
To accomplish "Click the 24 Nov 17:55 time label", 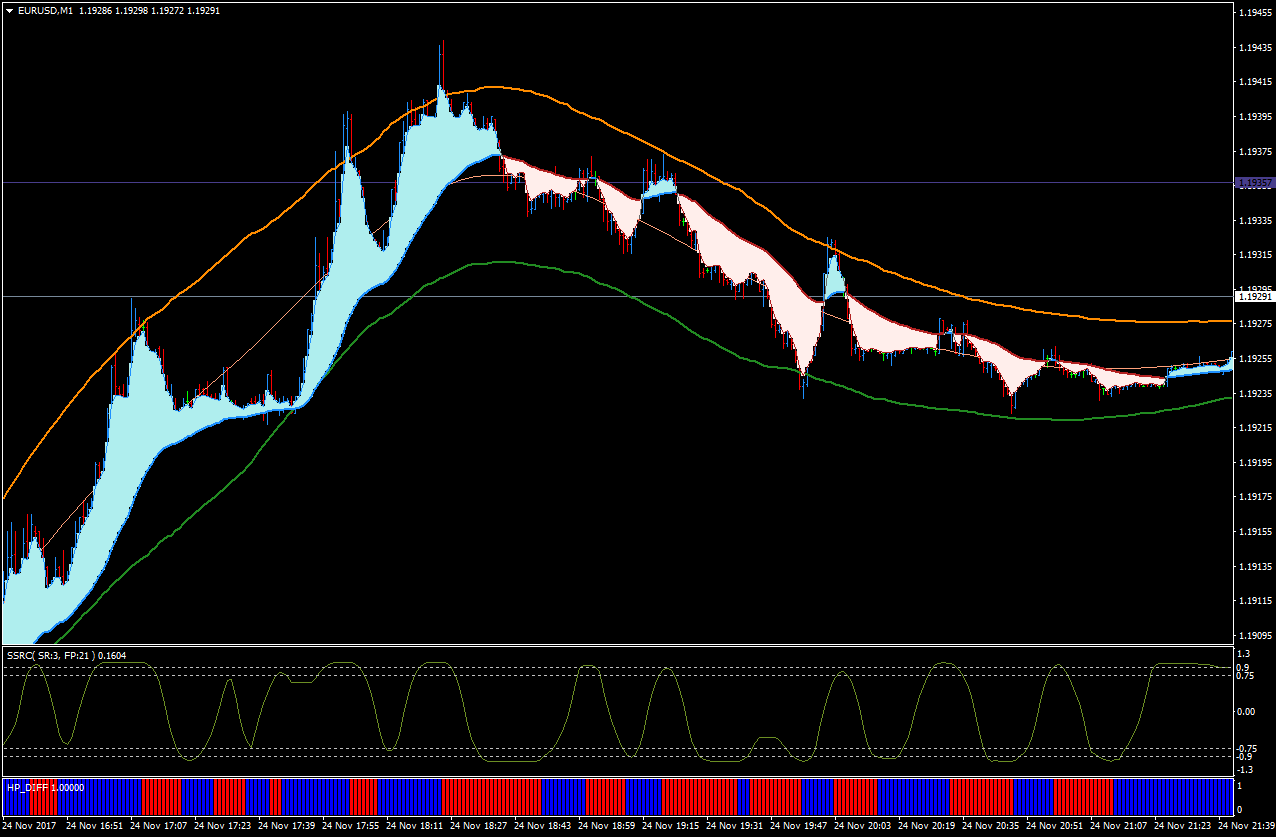I will tap(350, 827).
